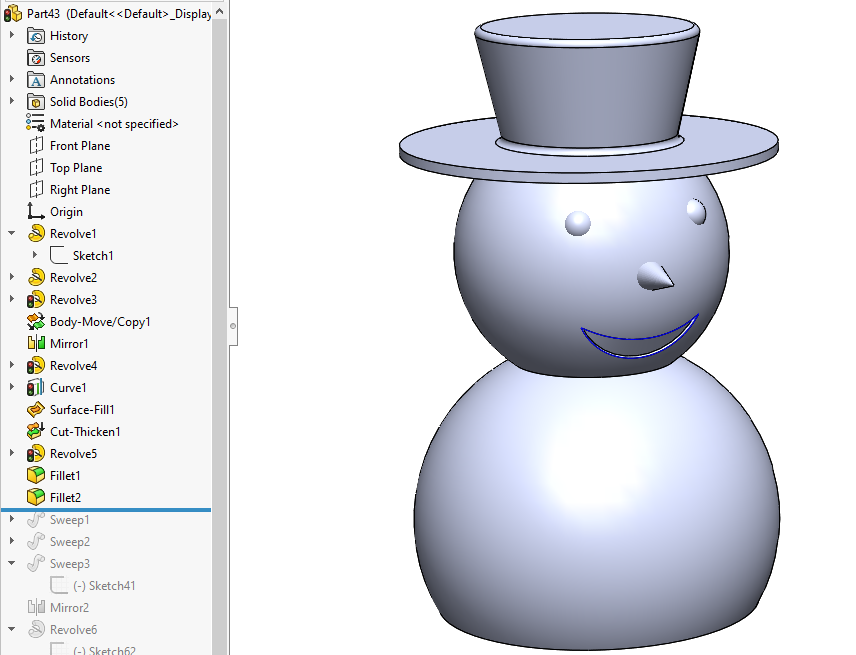The width and height of the screenshot is (856, 655).
Task: Click the Solid Bodies(5) folder icon
Action: pos(36,102)
